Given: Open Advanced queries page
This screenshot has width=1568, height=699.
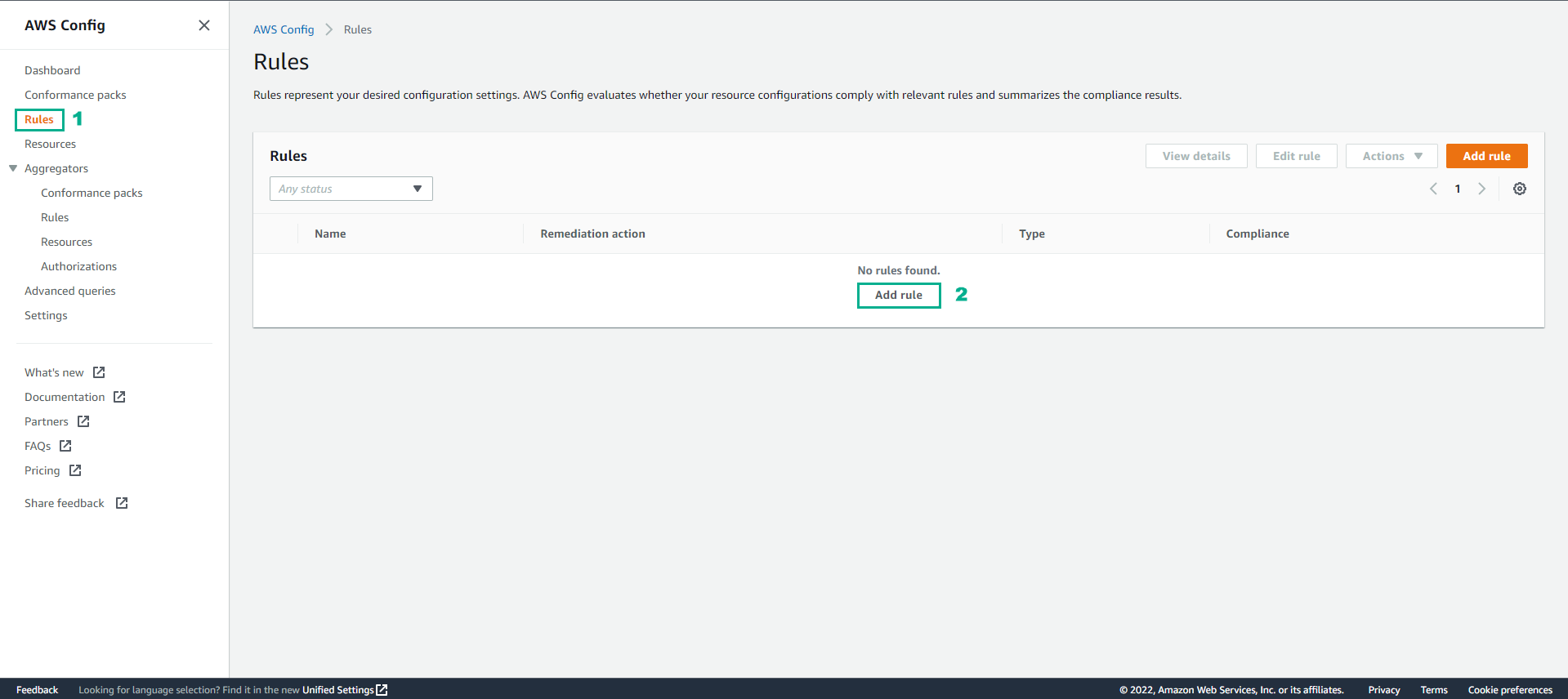Looking at the screenshot, I should click(x=70, y=291).
